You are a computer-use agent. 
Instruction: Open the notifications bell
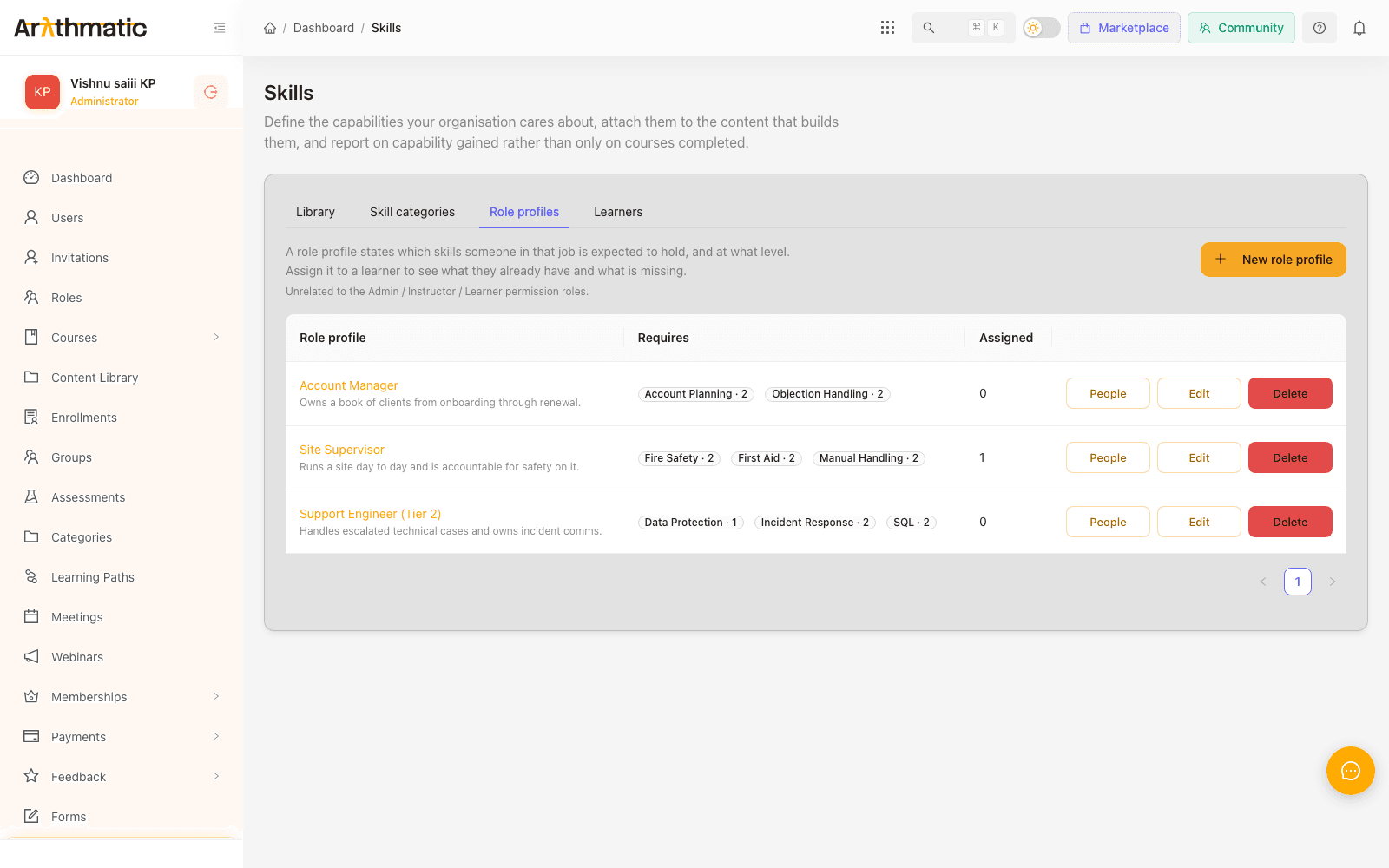pyautogui.click(x=1359, y=28)
